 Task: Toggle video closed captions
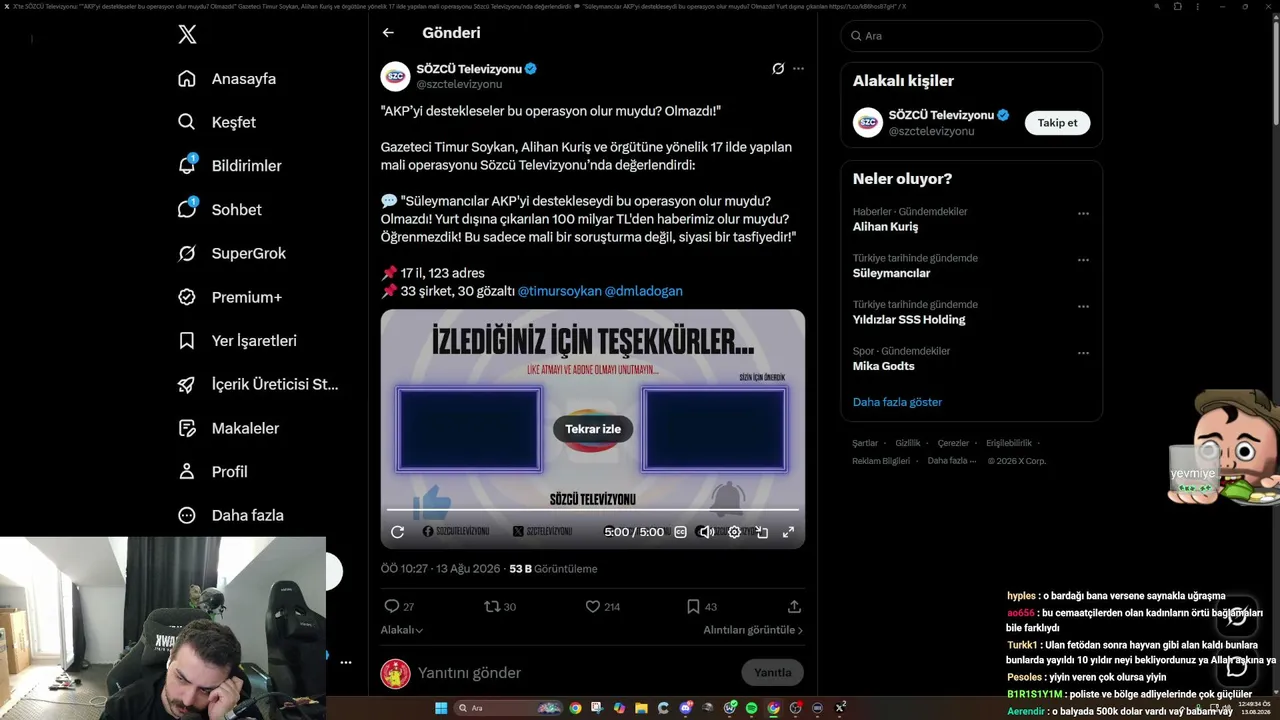click(680, 532)
